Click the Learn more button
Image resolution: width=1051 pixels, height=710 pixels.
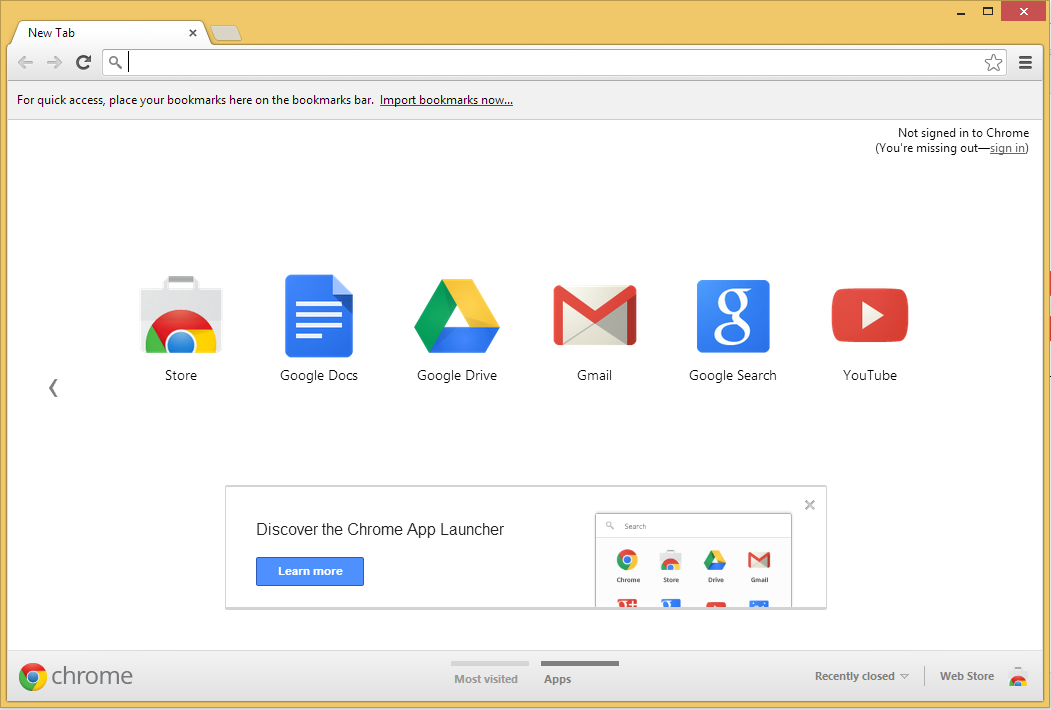click(x=310, y=571)
